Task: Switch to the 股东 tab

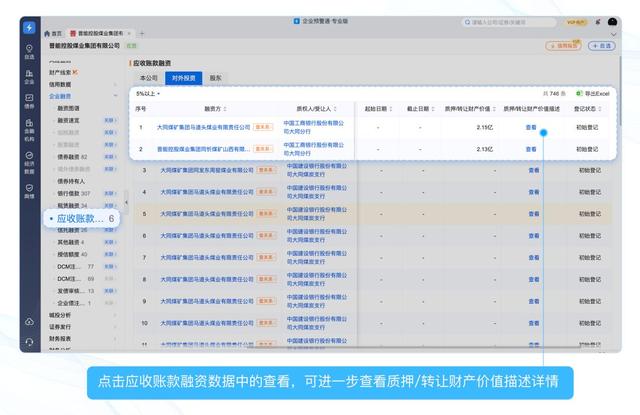Action: pyautogui.click(x=215, y=77)
